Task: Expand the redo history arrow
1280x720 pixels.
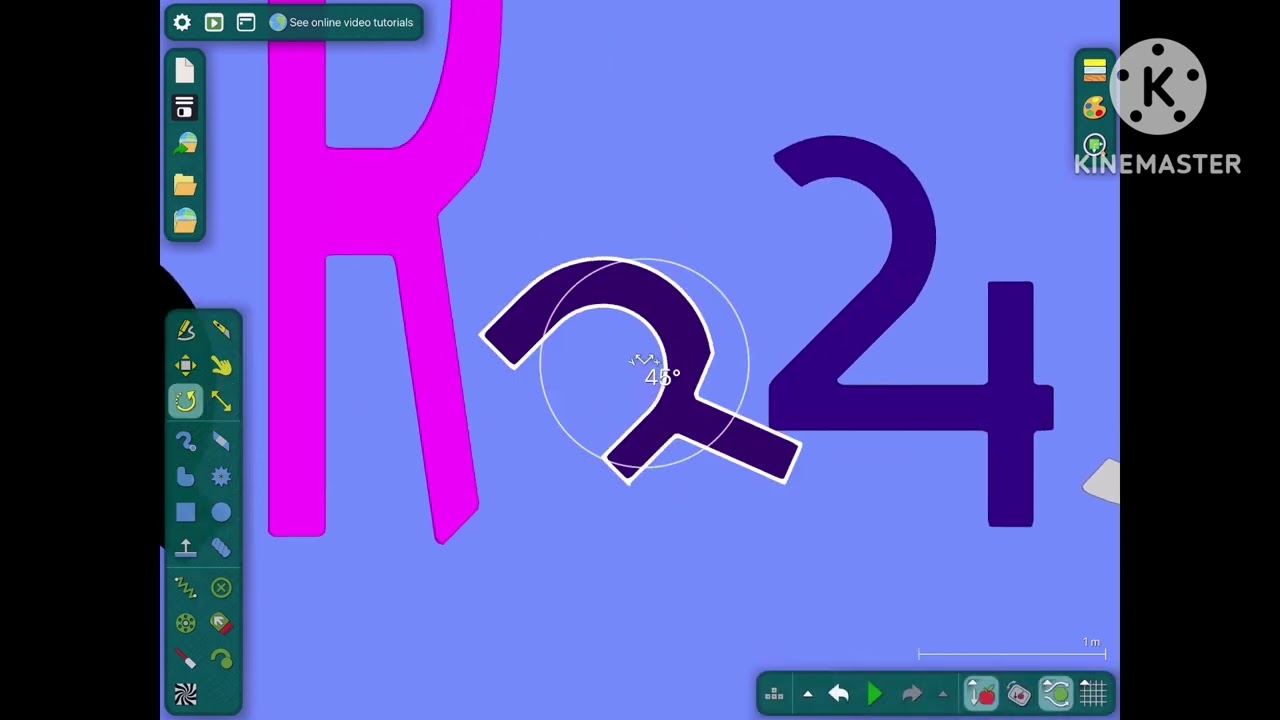Action: (x=942, y=694)
